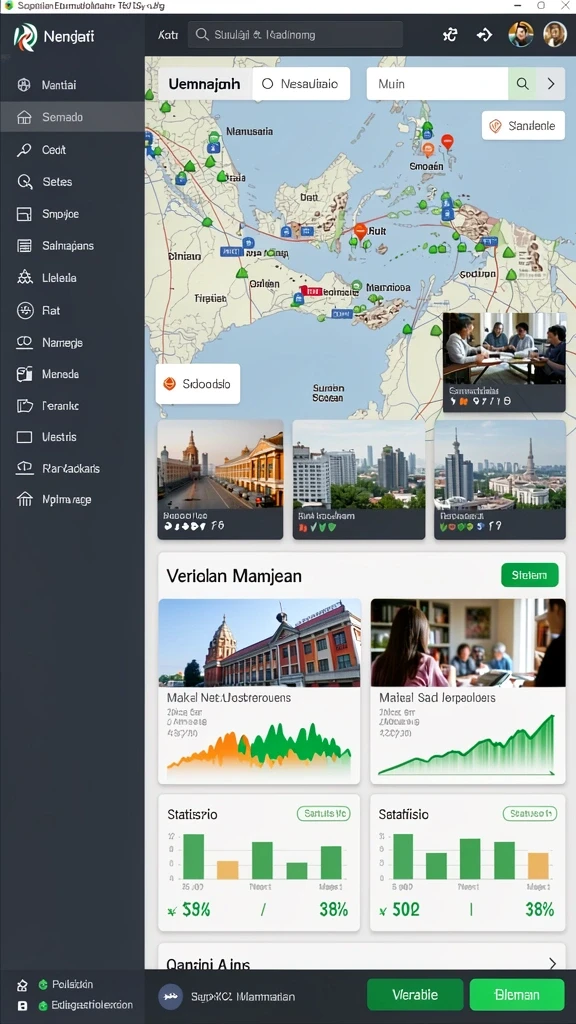Click the globe icon beside Mantiai
Screen dimensions: 576x1024
(x=24, y=85)
